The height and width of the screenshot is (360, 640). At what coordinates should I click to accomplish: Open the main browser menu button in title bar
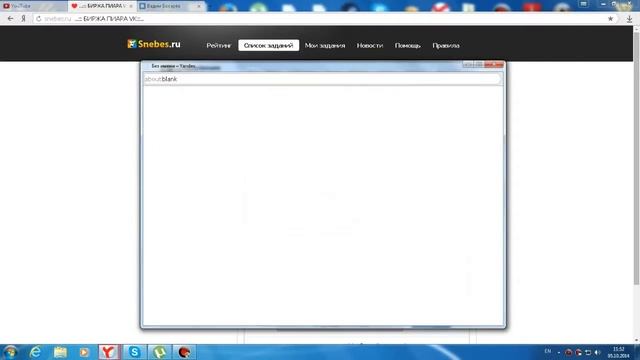point(584,3)
